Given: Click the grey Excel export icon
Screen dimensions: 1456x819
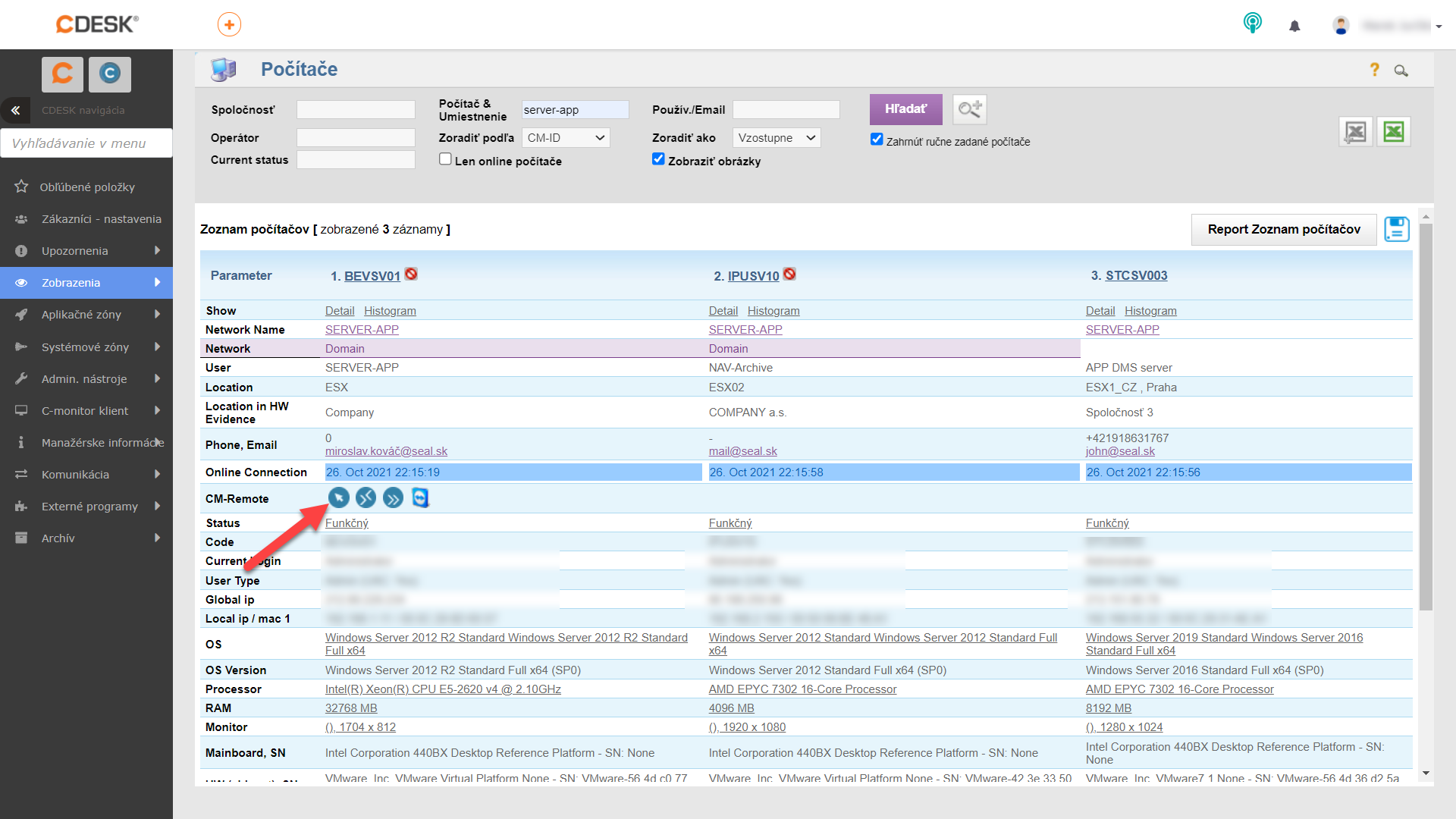Looking at the screenshot, I should tap(1356, 132).
